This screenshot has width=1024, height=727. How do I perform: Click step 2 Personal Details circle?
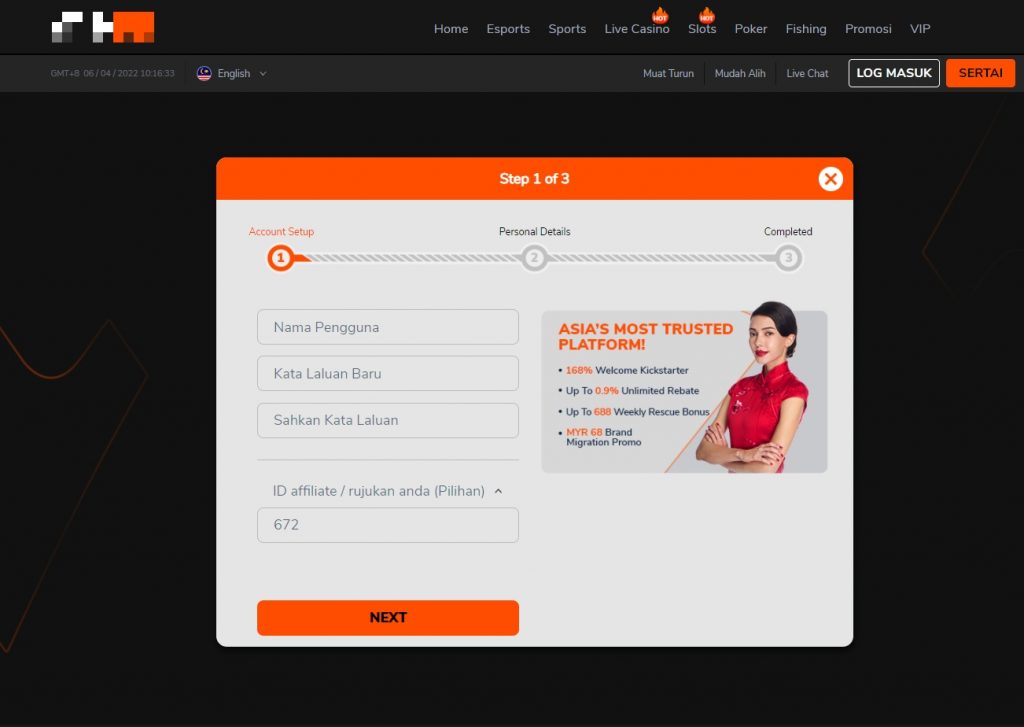tap(534, 258)
